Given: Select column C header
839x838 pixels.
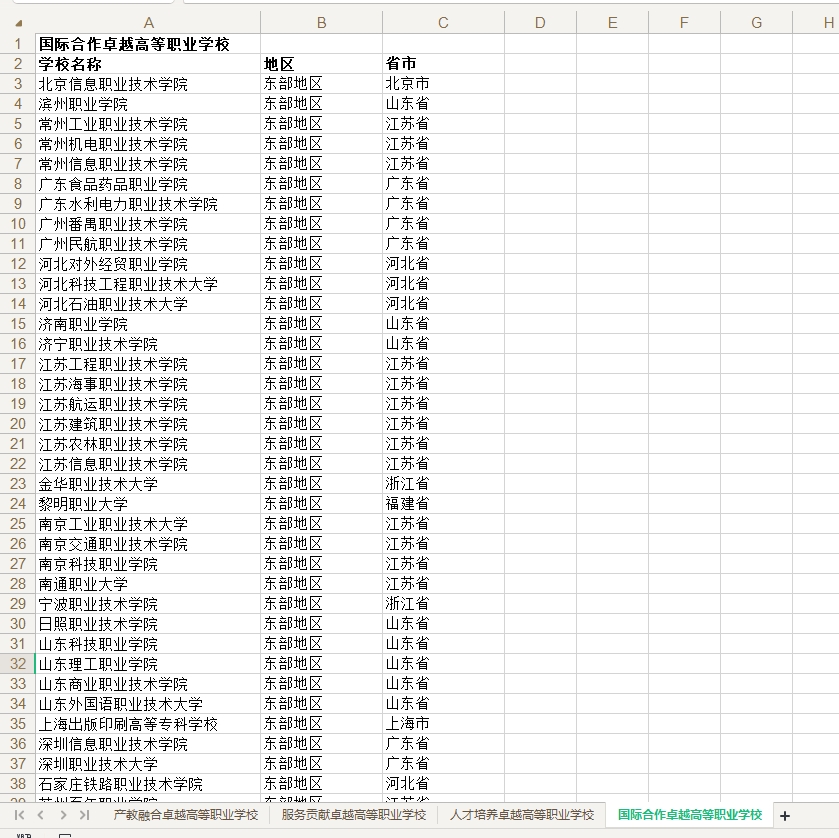Looking at the screenshot, I should [x=443, y=22].
